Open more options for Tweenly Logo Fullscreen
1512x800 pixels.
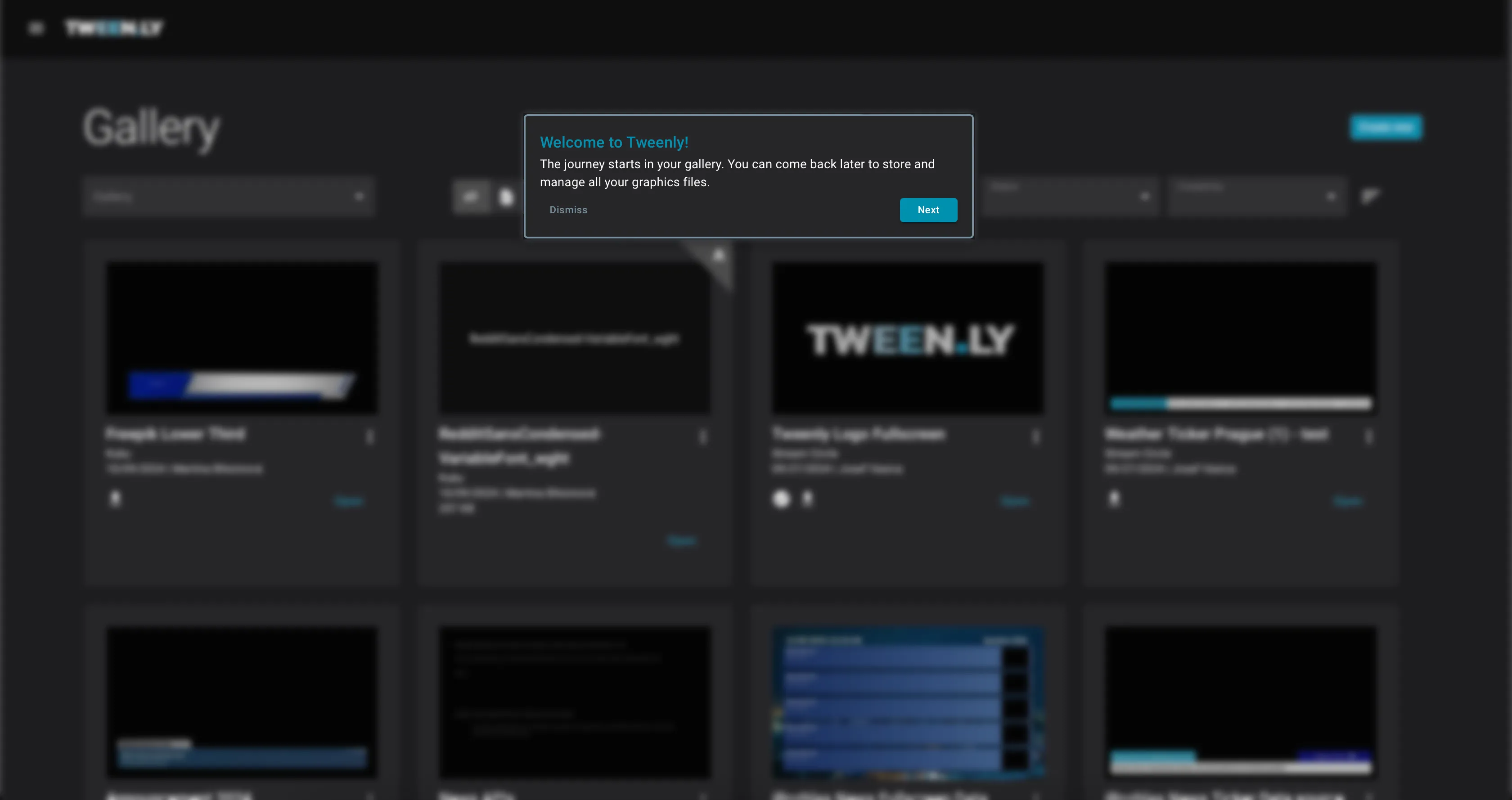click(x=1036, y=437)
